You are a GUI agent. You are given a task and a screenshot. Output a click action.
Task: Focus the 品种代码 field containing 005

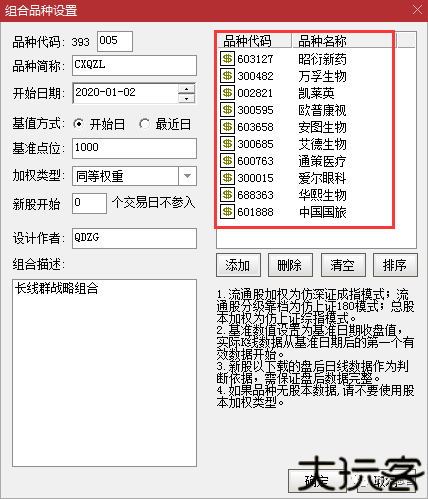coord(115,41)
